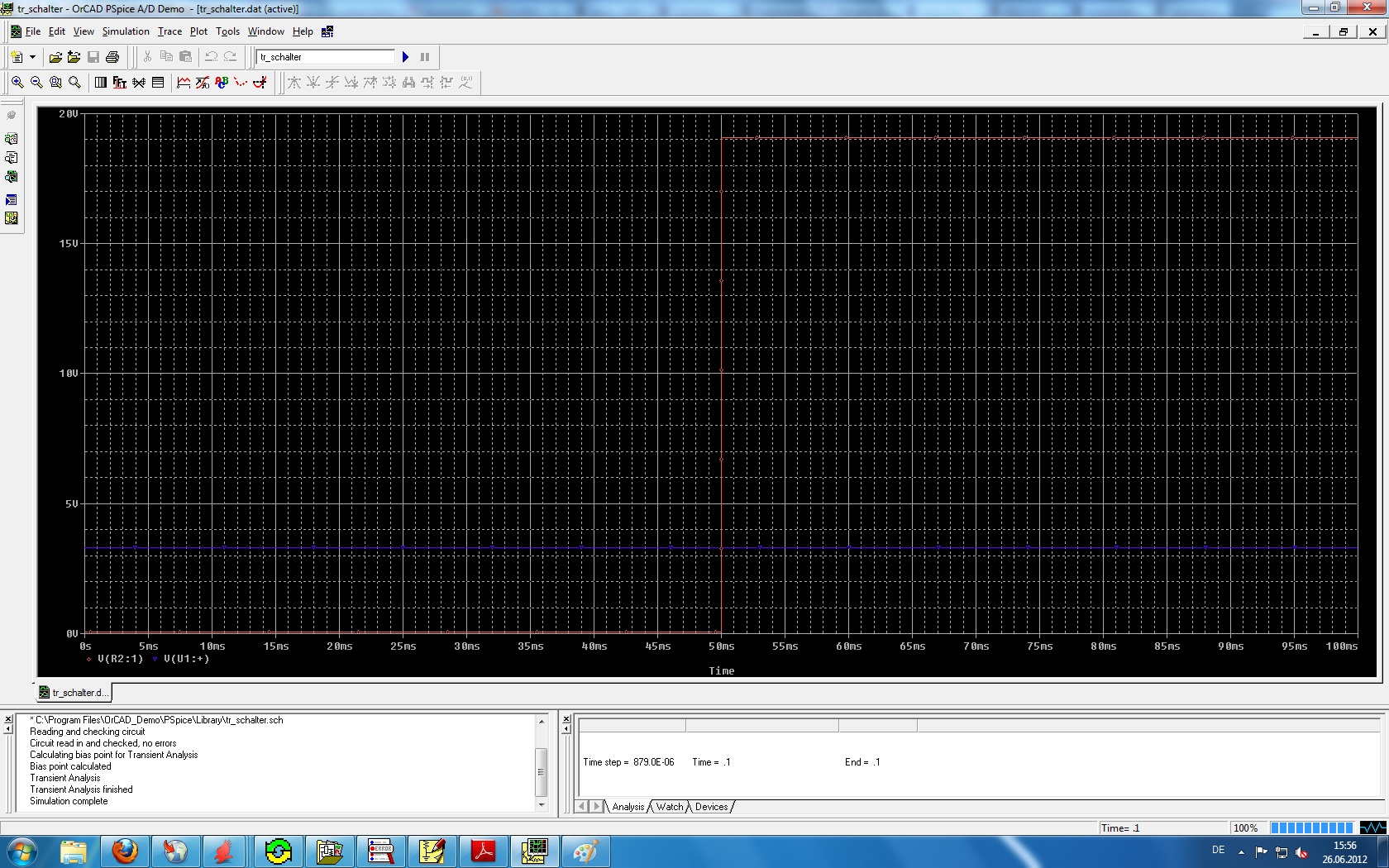
Task: Click the Cut scissors icon
Action: [147, 57]
